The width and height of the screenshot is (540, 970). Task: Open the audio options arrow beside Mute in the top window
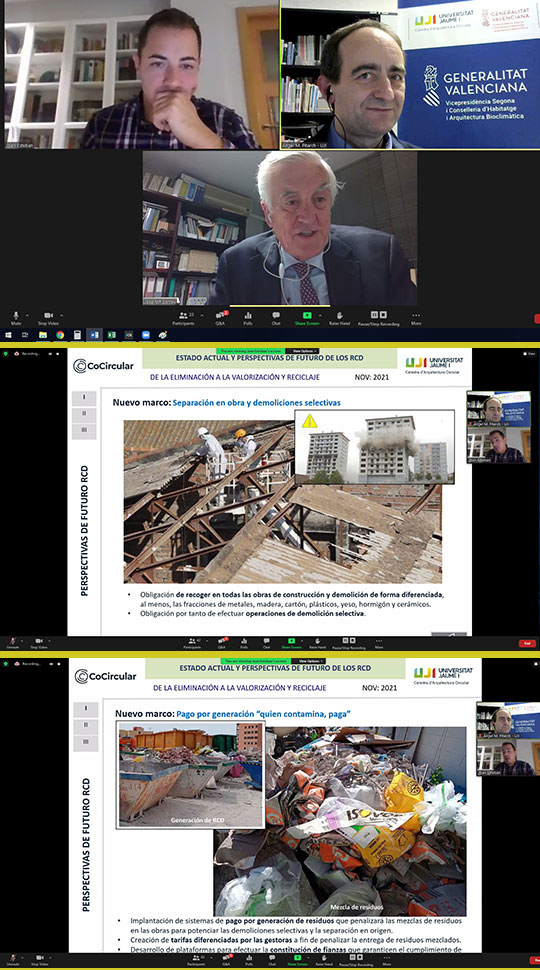[x=27, y=315]
